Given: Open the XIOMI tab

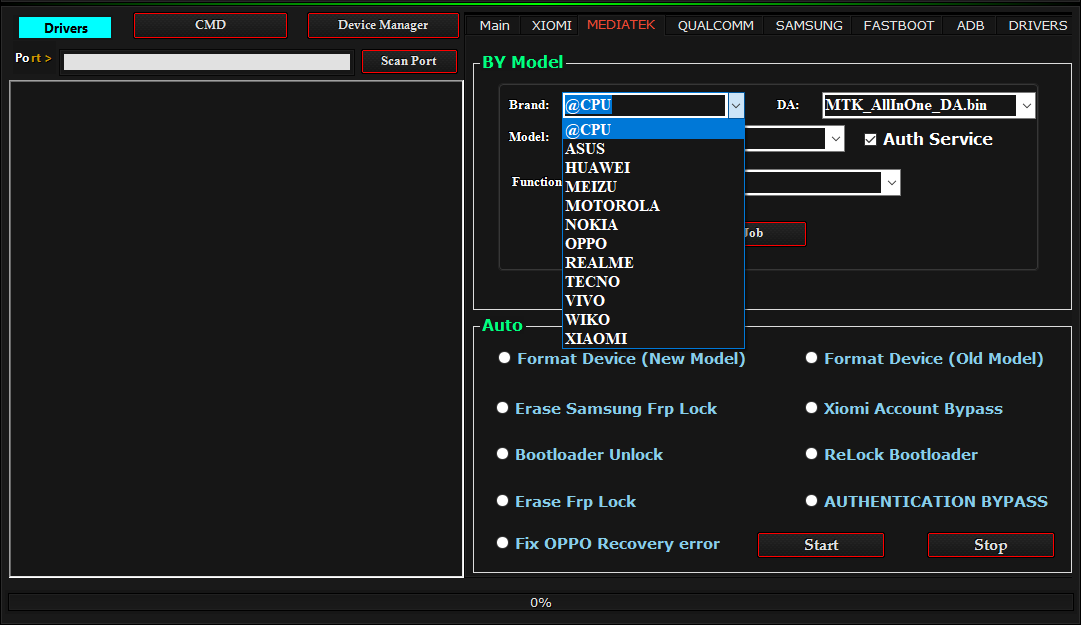Looking at the screenshot, I should [x=552, y=25].
